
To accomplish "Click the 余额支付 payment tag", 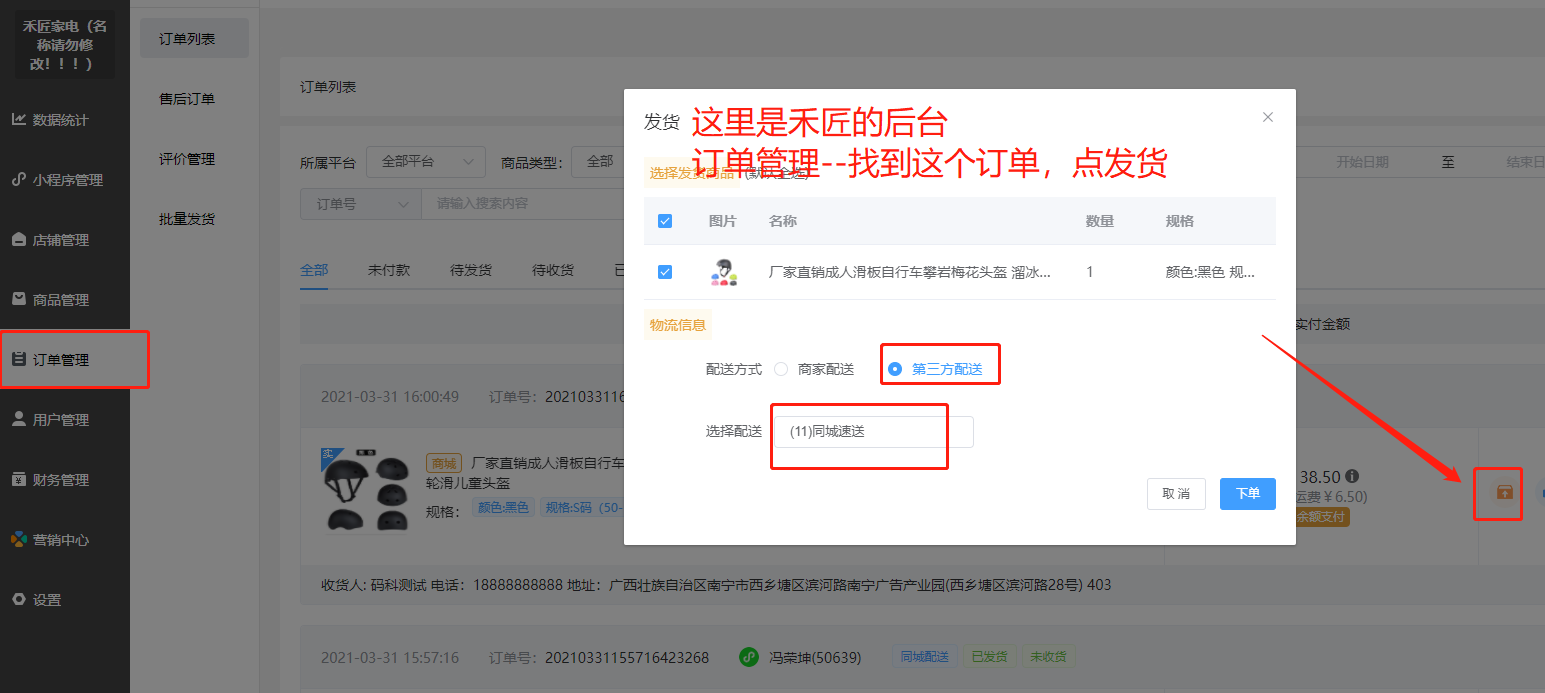I will (1321, 517).
